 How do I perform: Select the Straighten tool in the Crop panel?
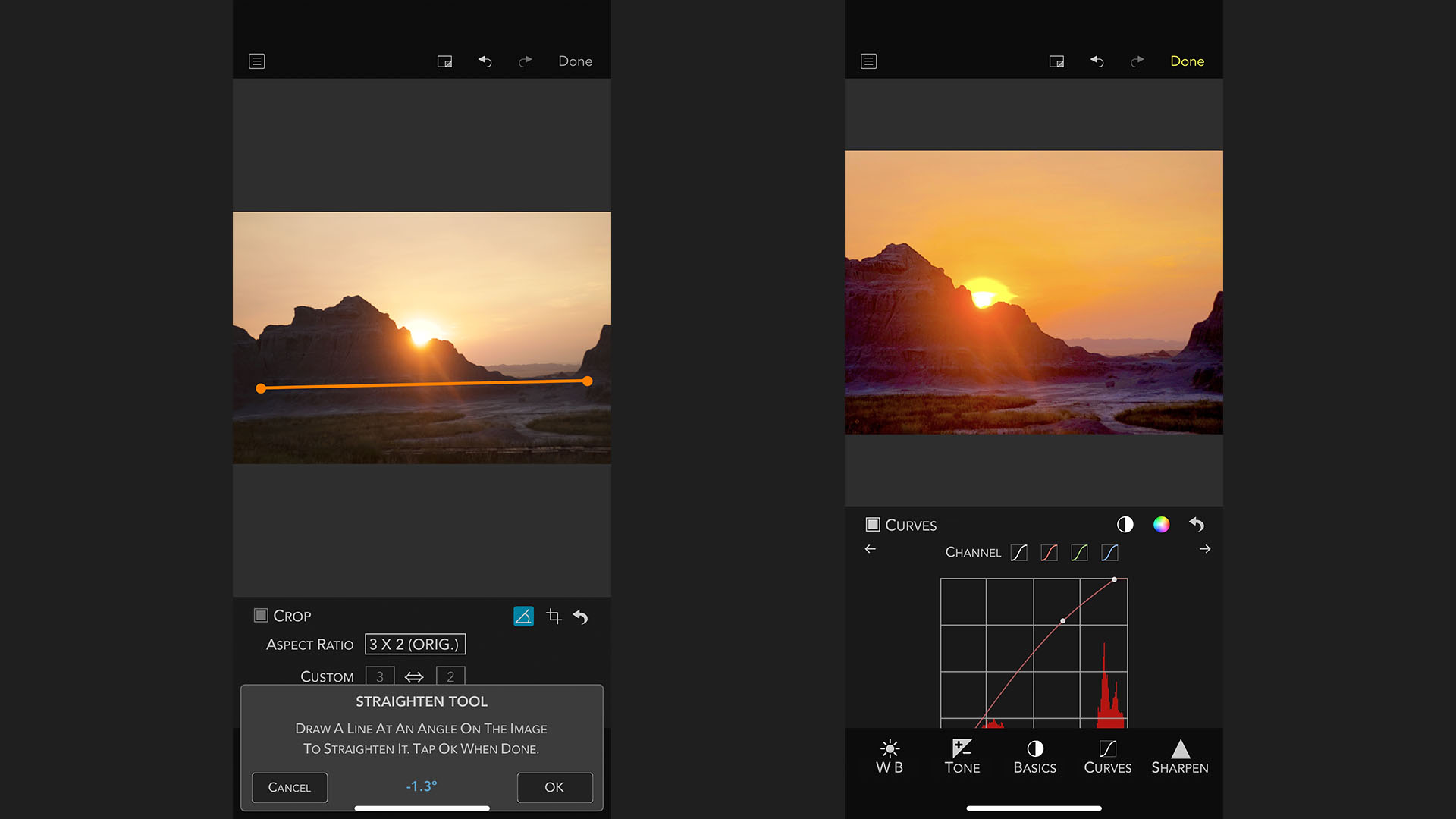tap(523, 617)
